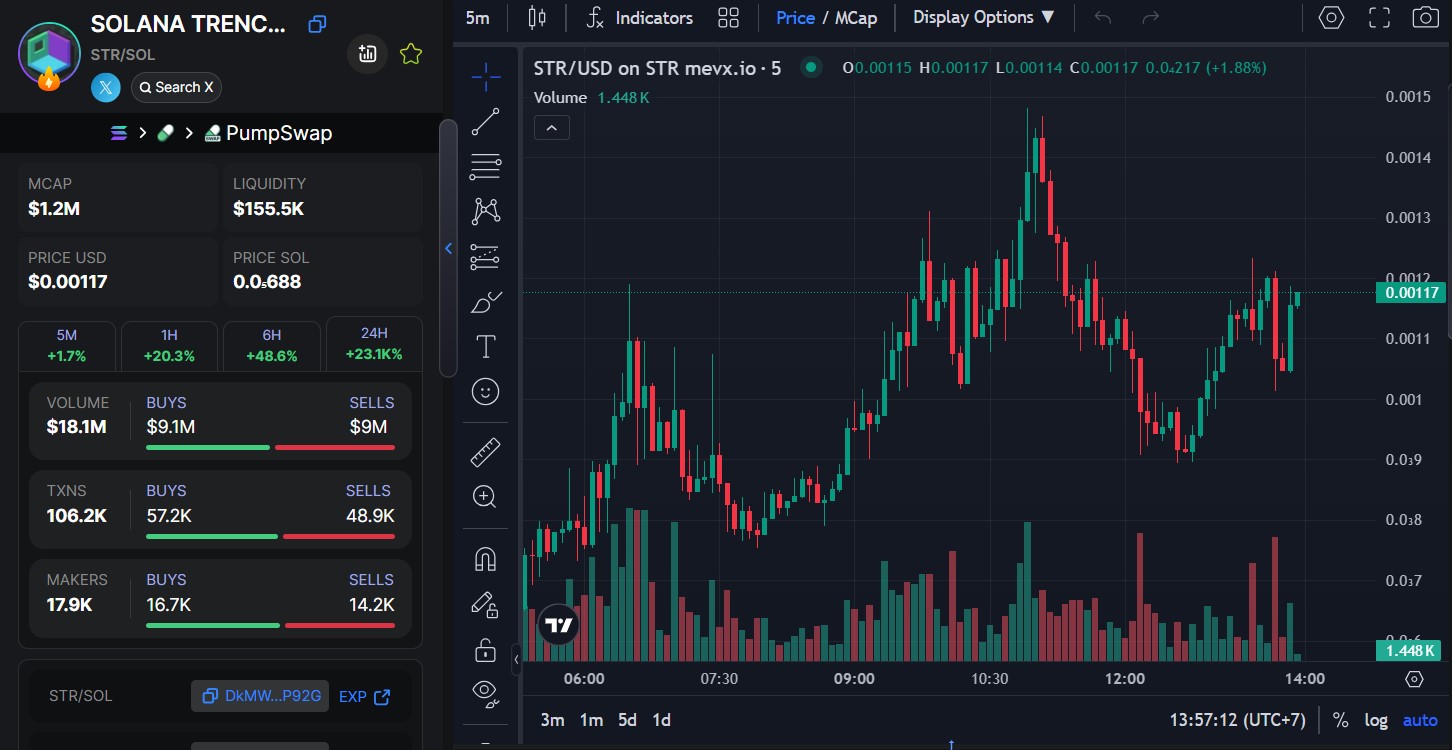Open the EXP explorer link
This screenshot has width=1452, height=750.
[x=364, y=697]
